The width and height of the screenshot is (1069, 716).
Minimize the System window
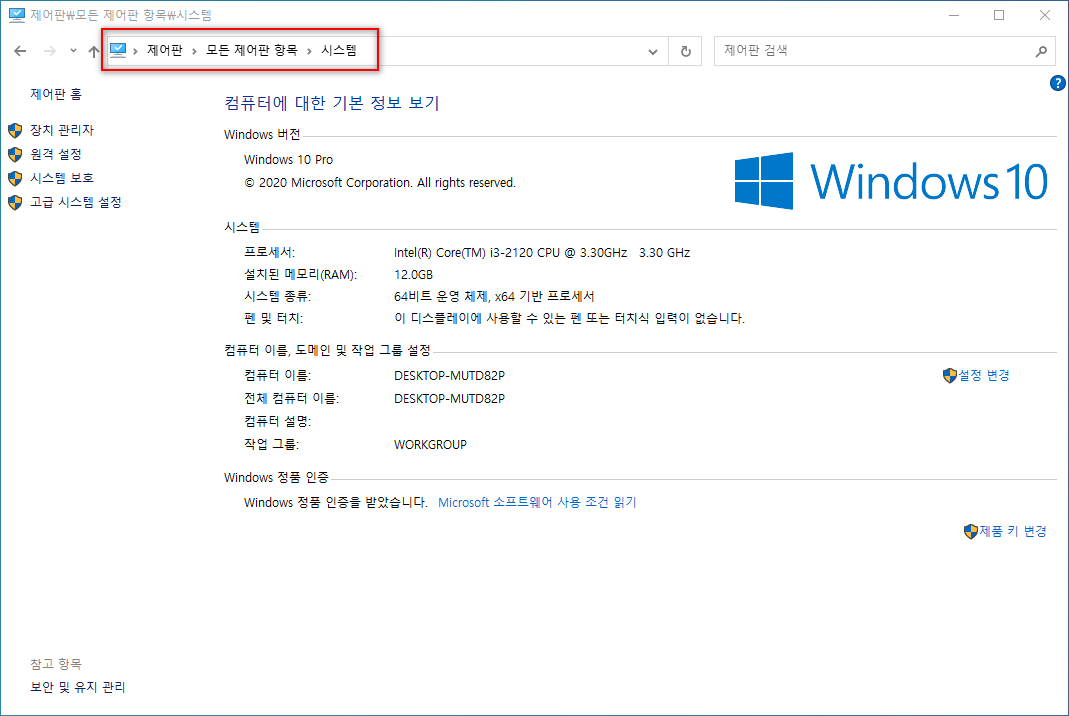954,15
